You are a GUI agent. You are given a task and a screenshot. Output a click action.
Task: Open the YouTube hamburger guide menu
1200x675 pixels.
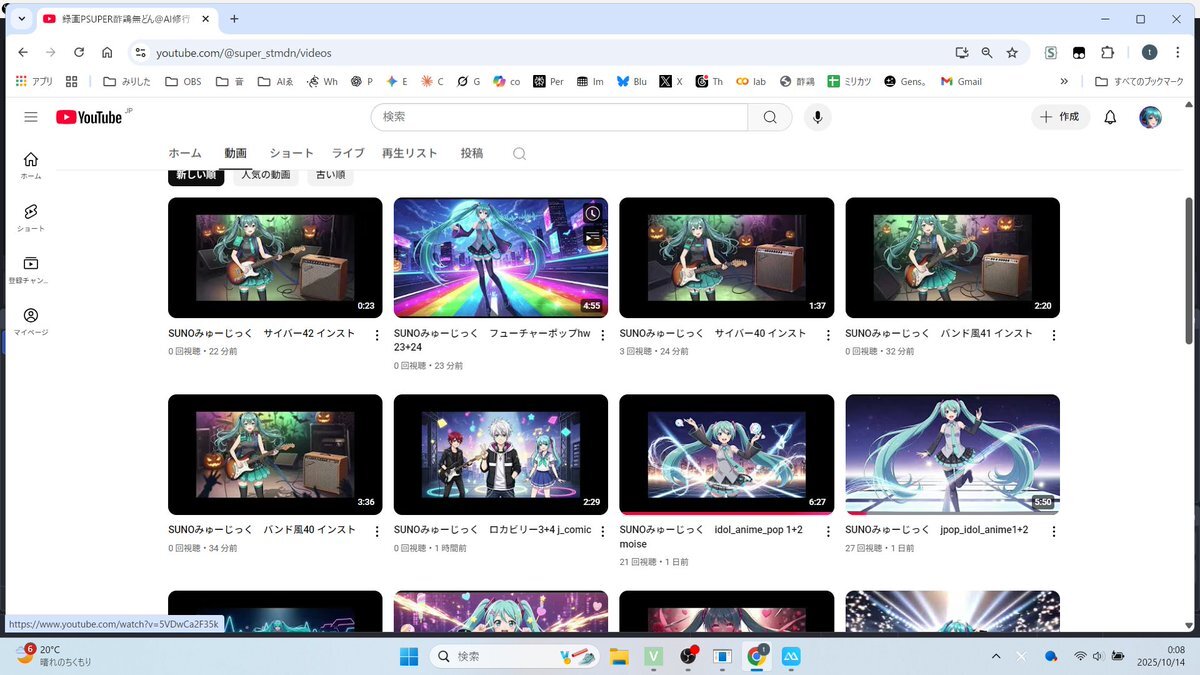point(31,117)
